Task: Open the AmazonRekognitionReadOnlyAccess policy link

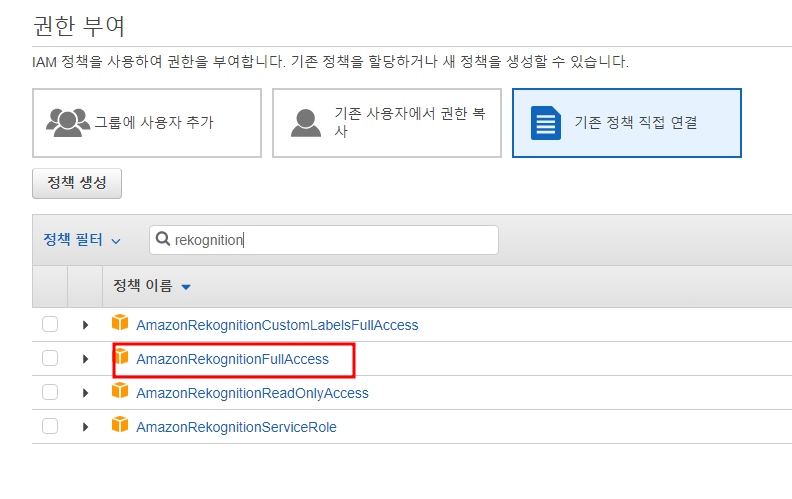Action: [x=253, y=393]
